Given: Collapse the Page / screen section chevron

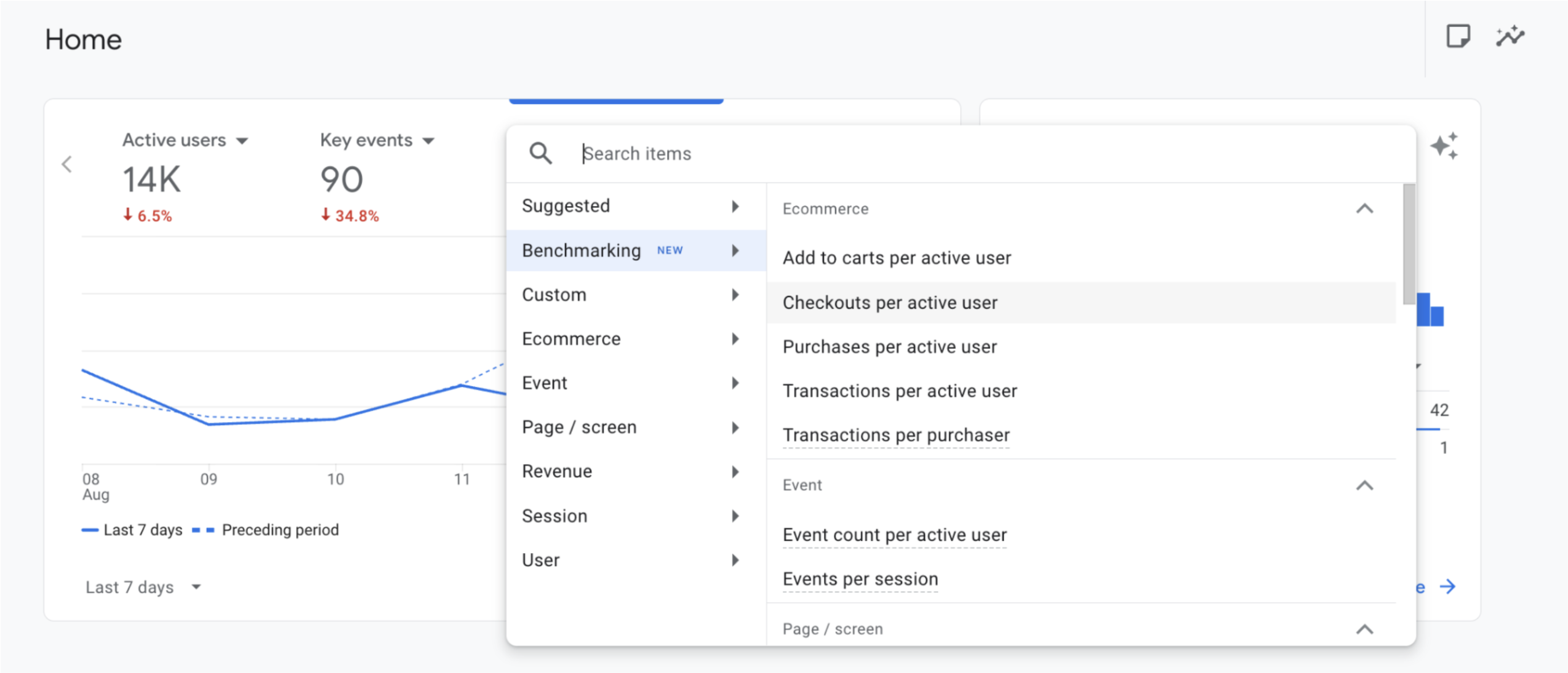Looking at the screenshot, I should point(1364,629).
